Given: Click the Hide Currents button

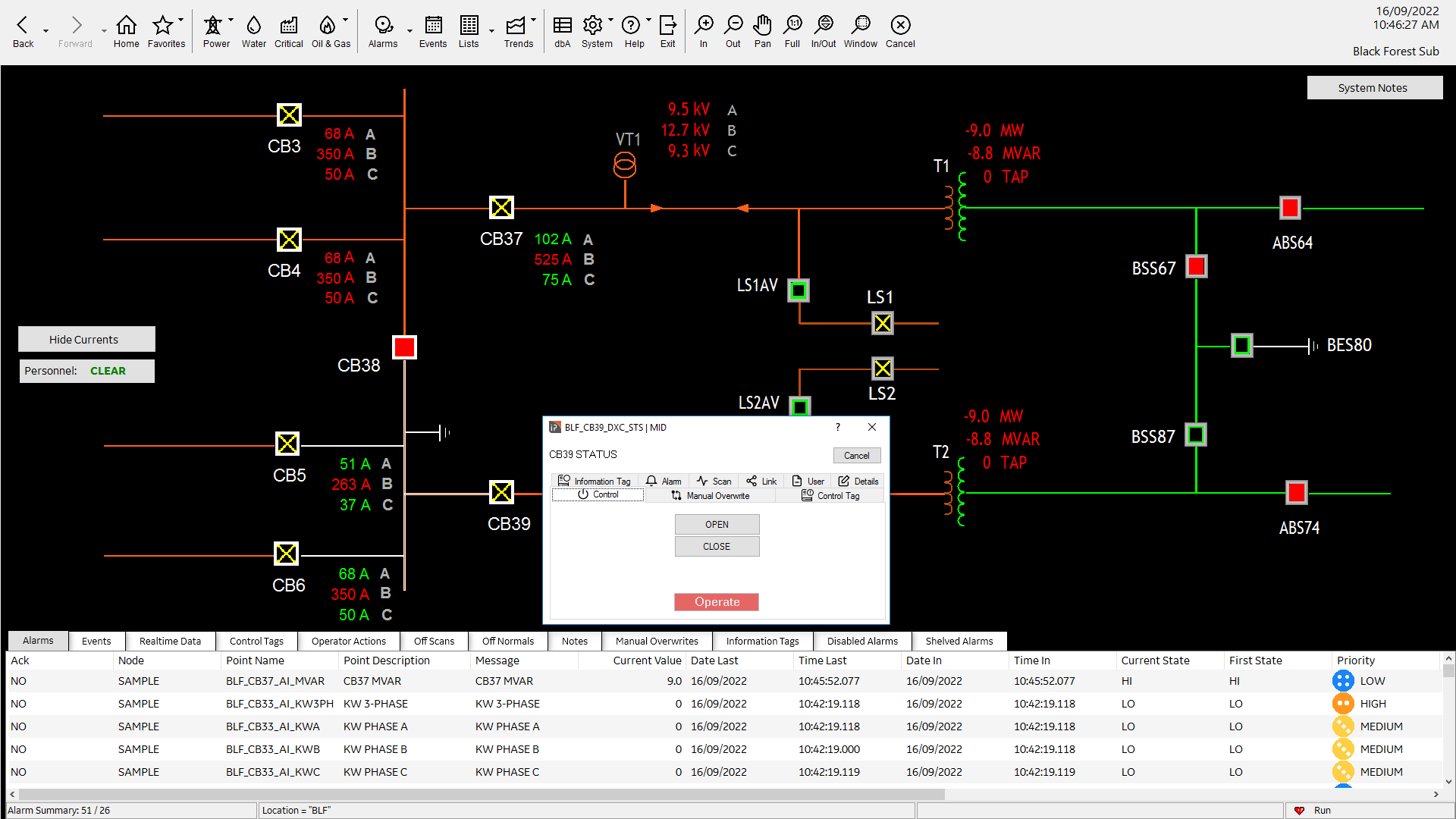Looking at the screenshot, I should point(86,339).
